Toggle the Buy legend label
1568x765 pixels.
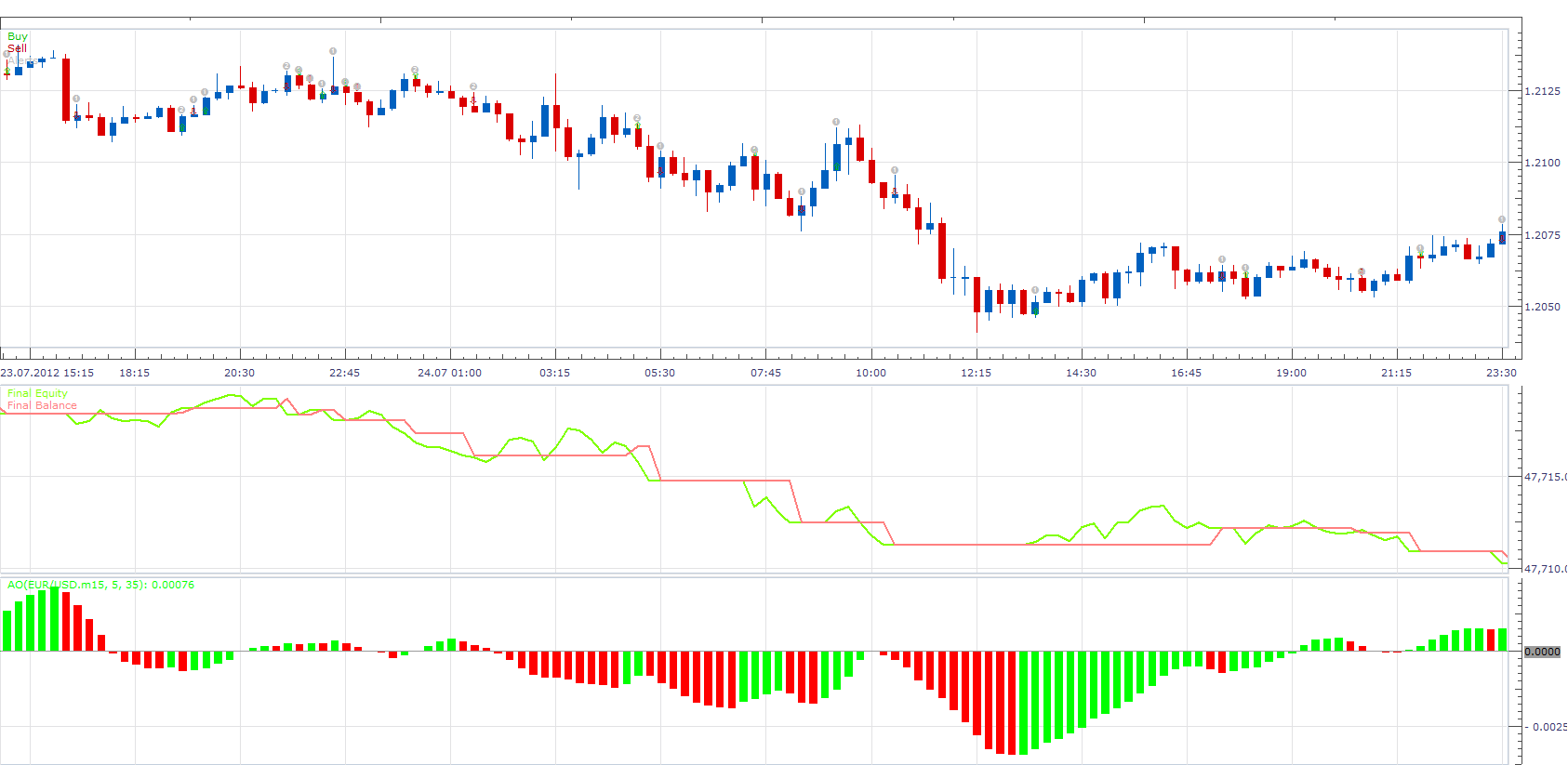coord(18,36)
